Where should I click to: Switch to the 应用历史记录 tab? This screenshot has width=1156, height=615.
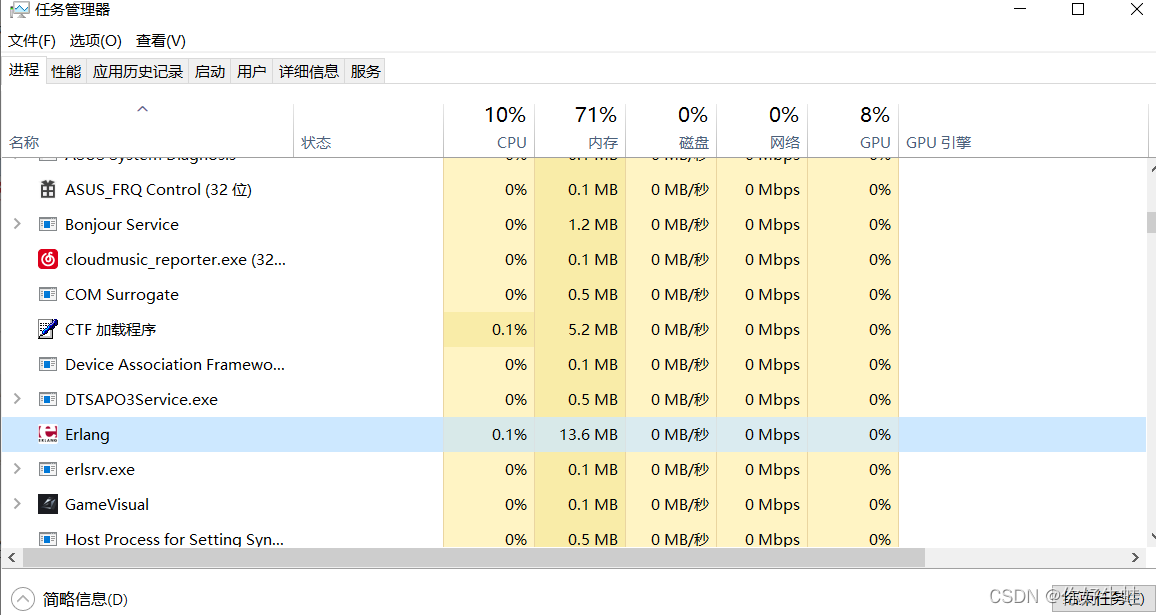pyautogui.click(x=137, y=72)
